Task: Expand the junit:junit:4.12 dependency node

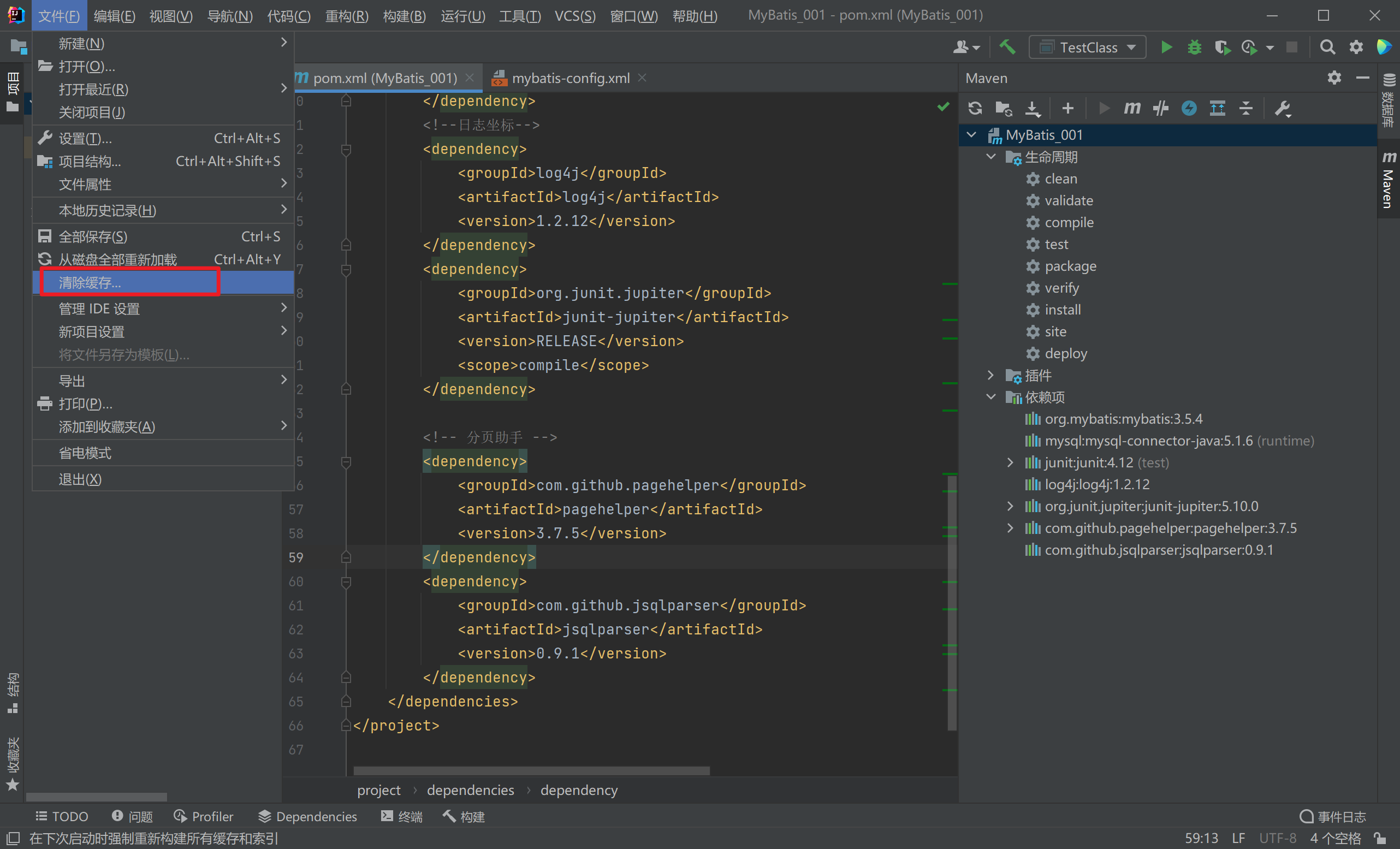Action: tap(1010, 462)
